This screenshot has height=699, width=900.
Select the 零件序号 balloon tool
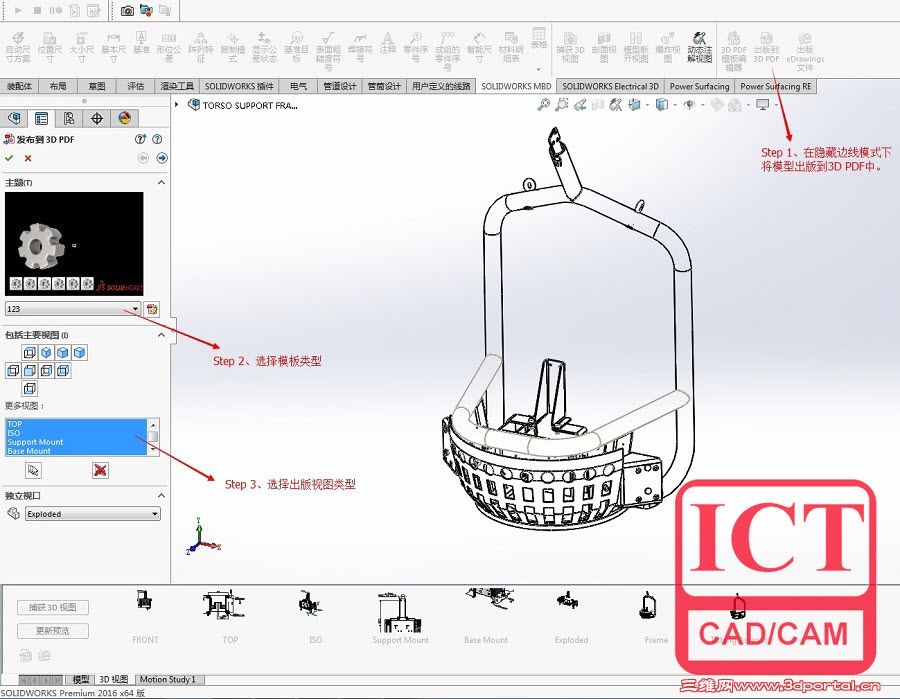(416, 48)
